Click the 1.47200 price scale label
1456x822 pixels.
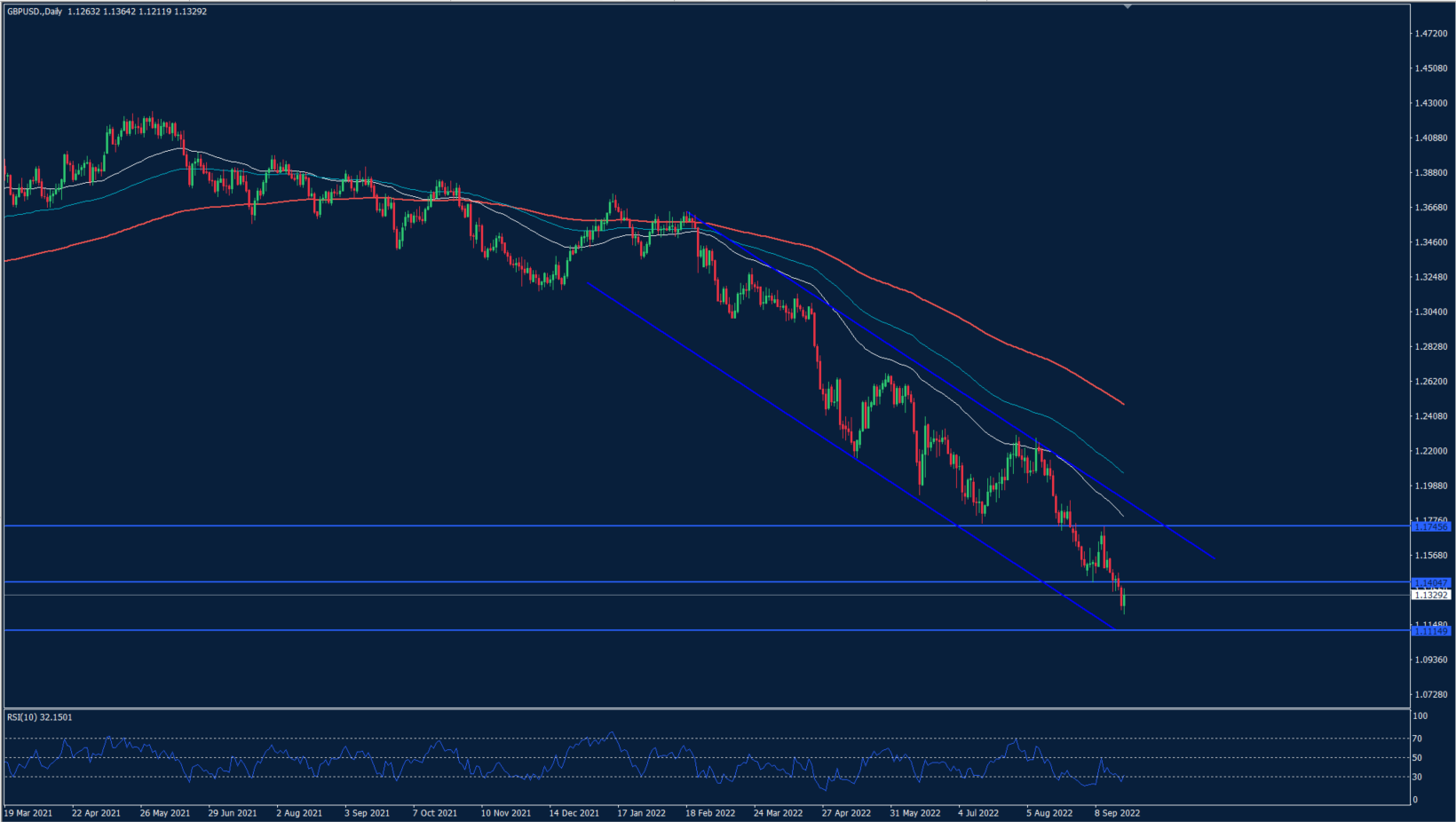click(1430, 34)
